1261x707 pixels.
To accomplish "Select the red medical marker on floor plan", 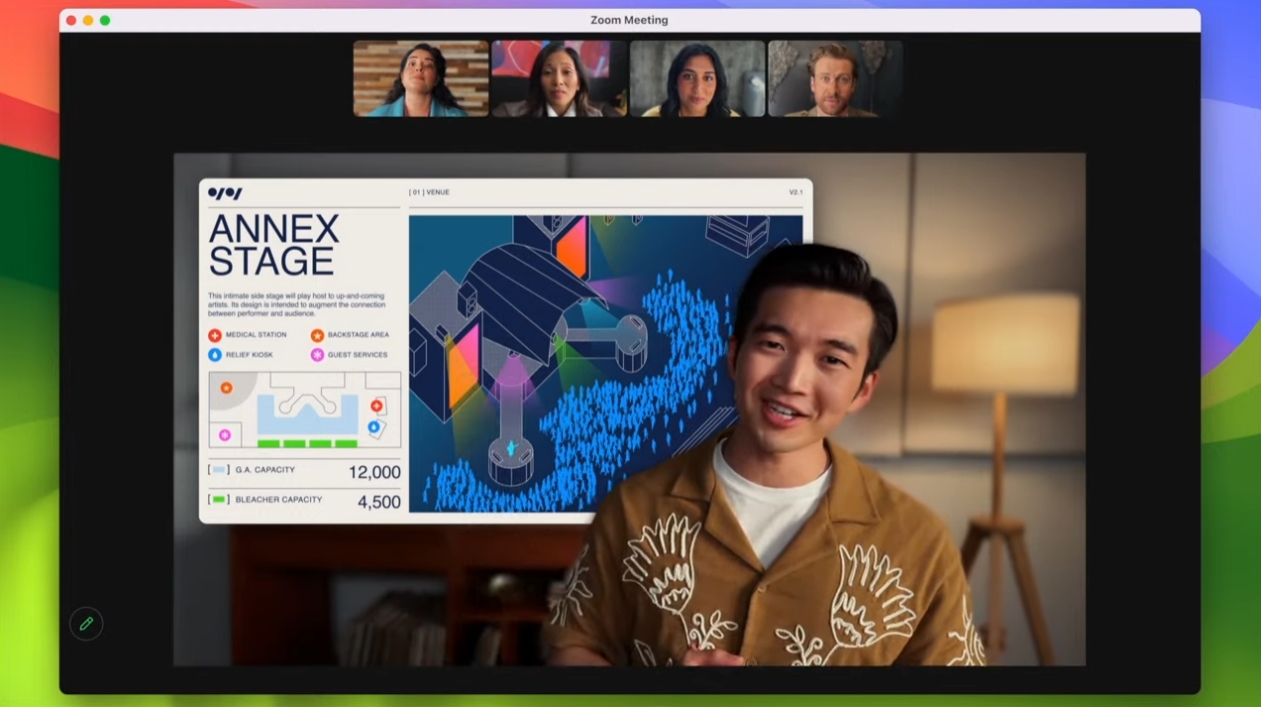I will point(377,406).
